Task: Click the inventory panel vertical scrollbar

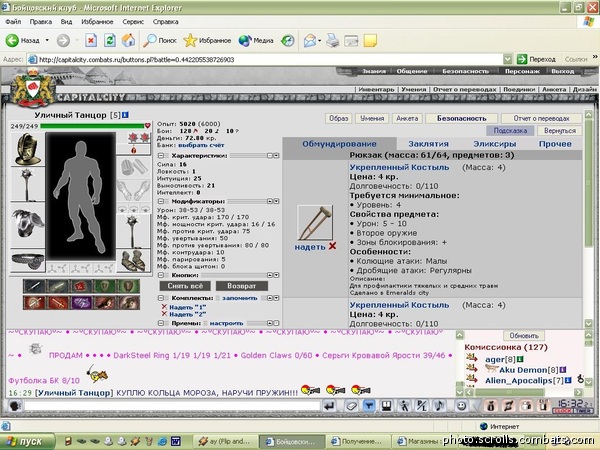Action: pos(589,220)
